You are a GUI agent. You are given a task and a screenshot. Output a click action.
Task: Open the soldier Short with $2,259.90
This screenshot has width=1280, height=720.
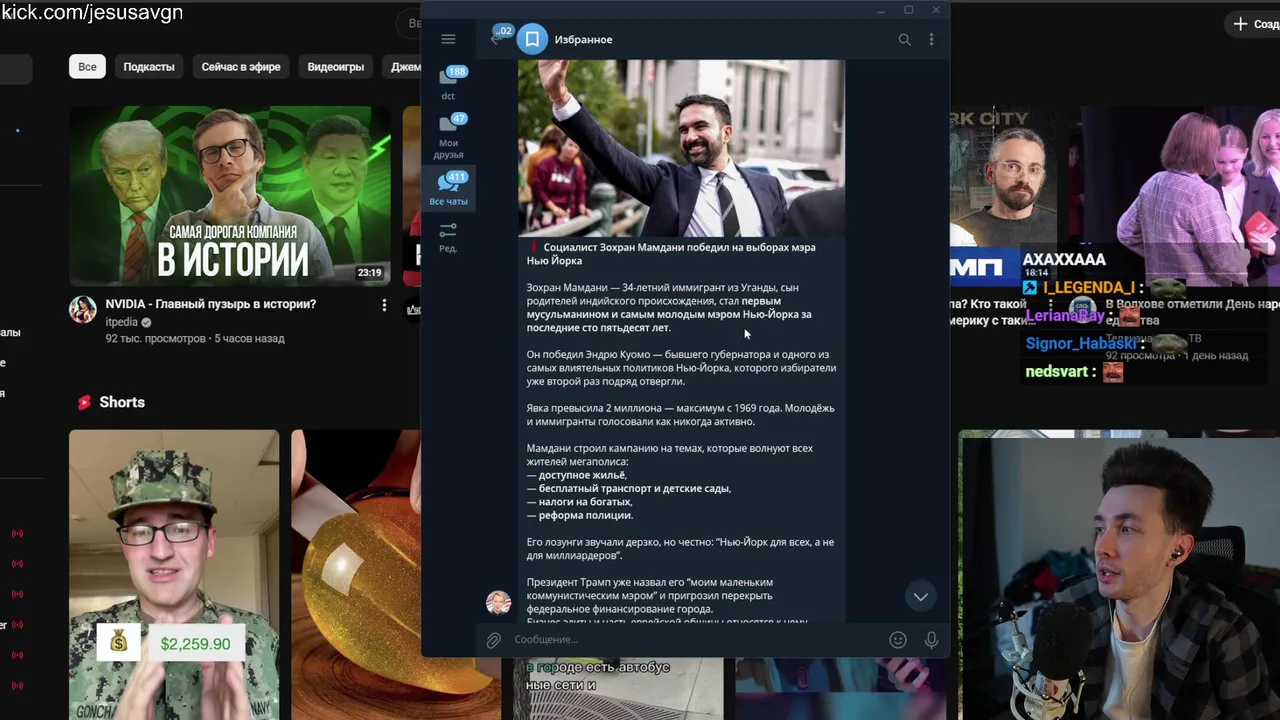[174, 574]
